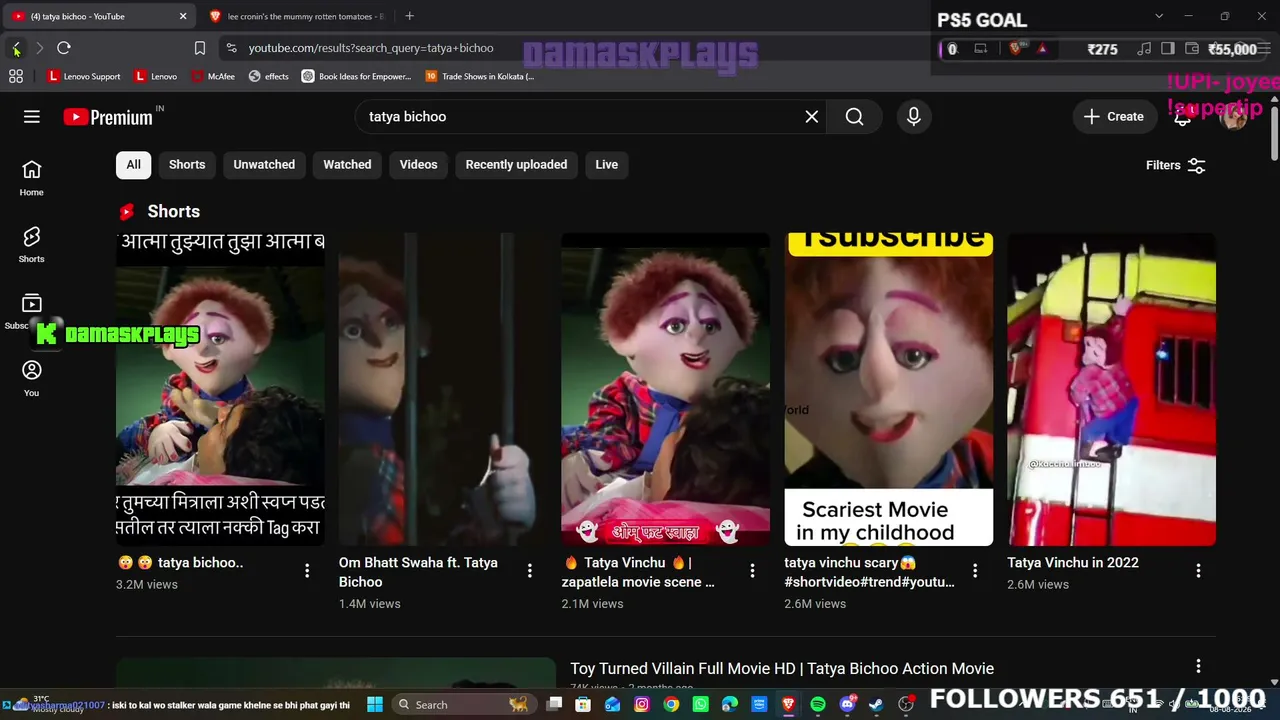
Task: Close the 'tatya bichoo - YouTube' tab
Action: coord(183,16)
